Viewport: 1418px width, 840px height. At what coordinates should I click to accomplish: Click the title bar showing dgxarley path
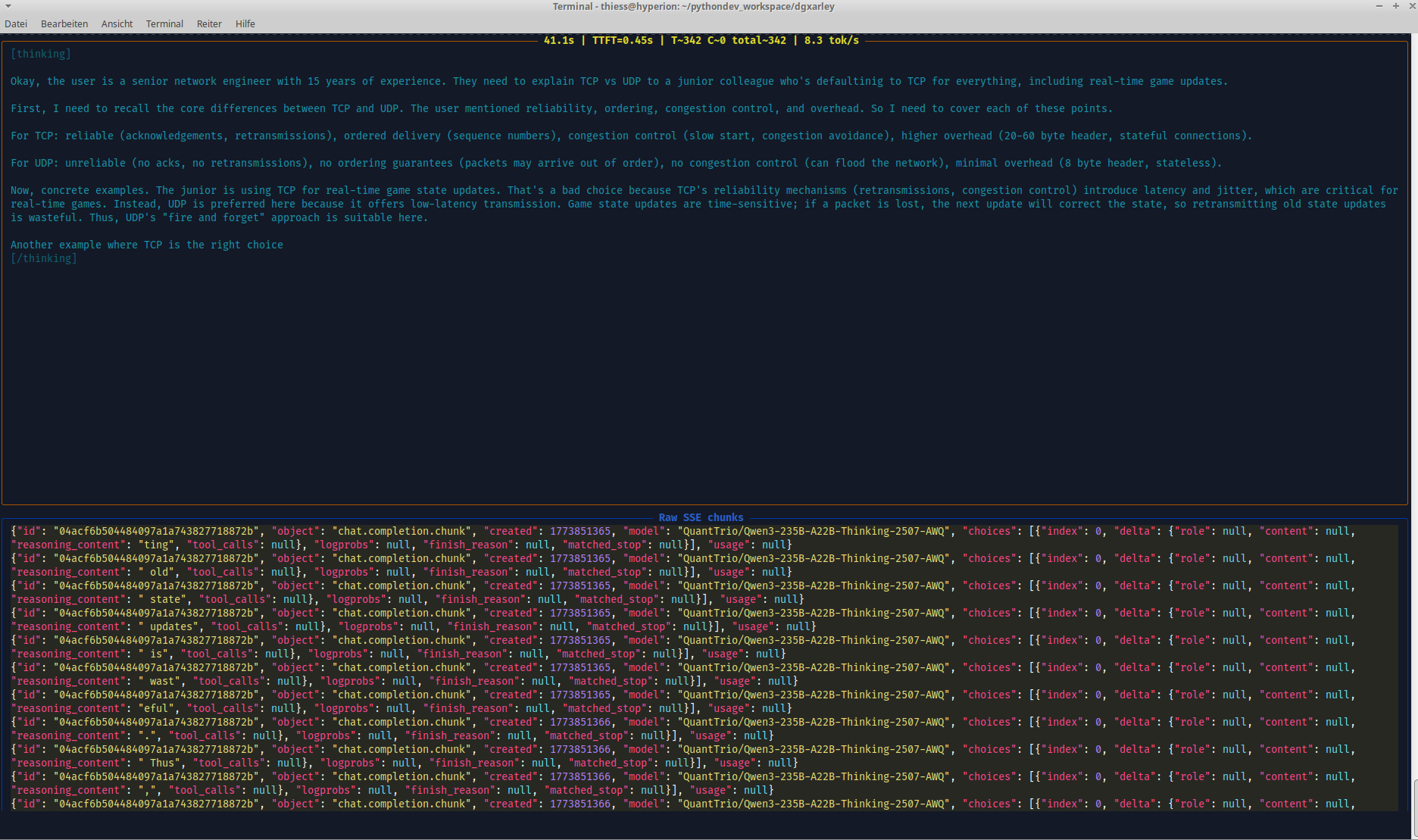692,6
